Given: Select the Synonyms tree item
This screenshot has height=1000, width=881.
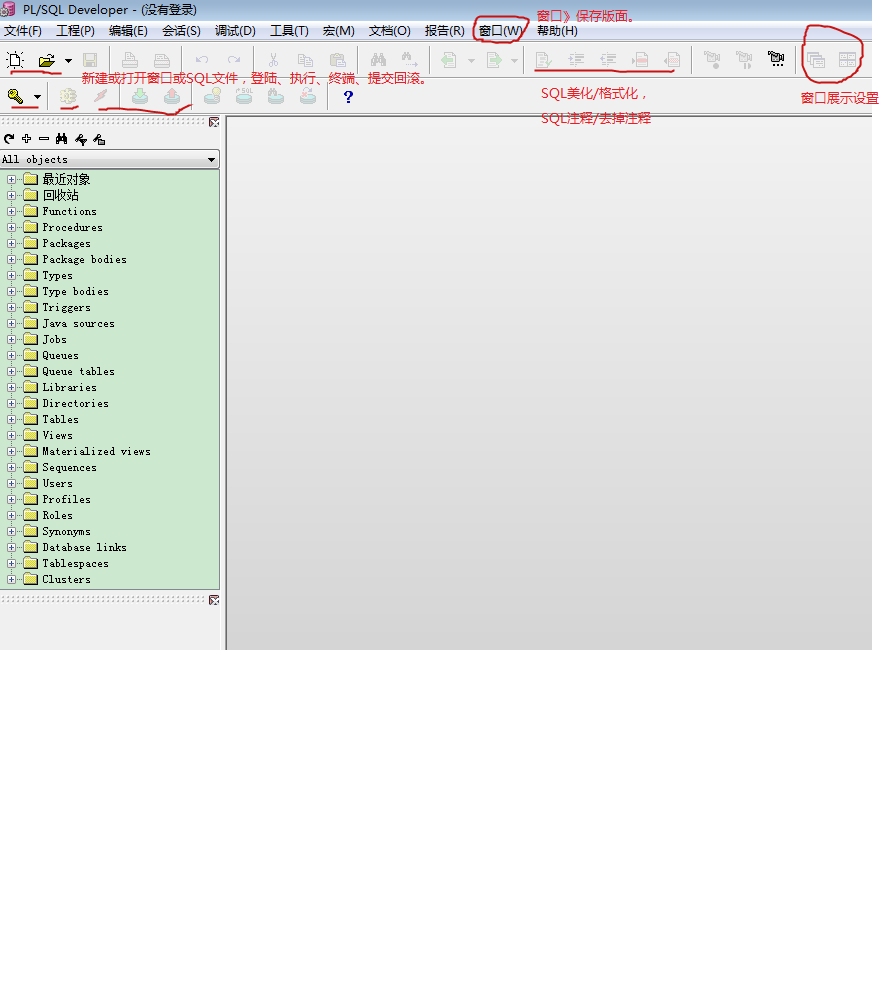Looking at the screenshot, I should click(66, 531).
